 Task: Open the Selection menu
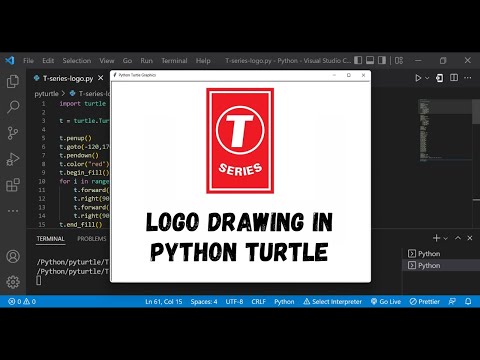click(x=77, y=61)
